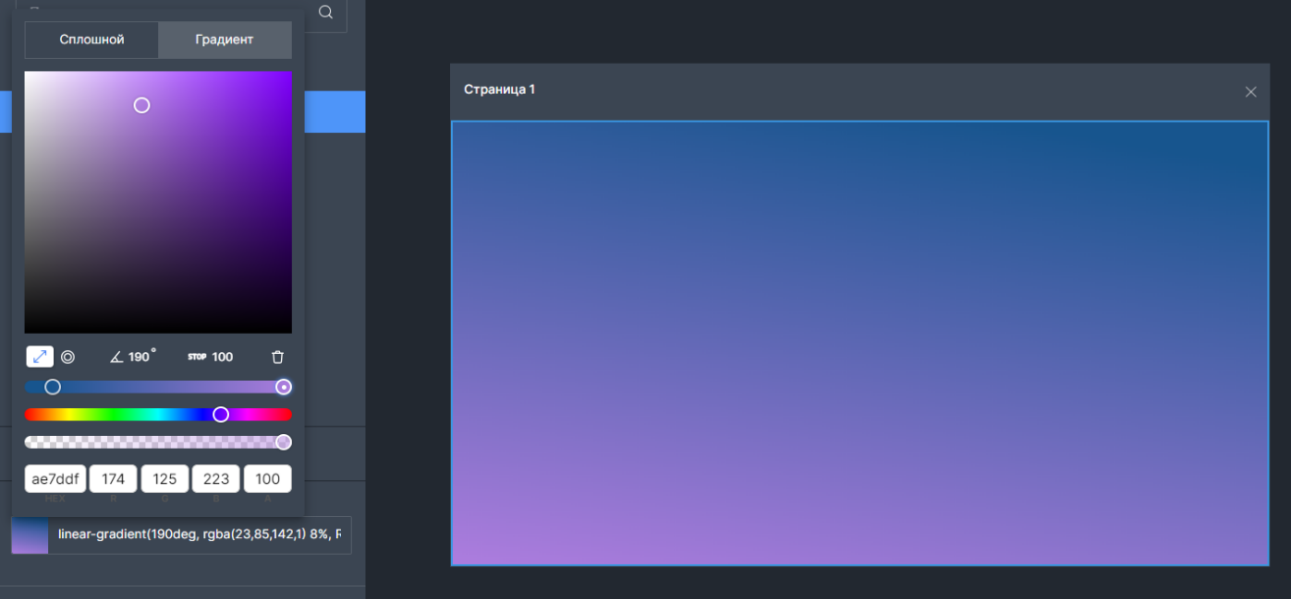
Task: Select the blue gradient stop handle
Action: tap(53, 387)
